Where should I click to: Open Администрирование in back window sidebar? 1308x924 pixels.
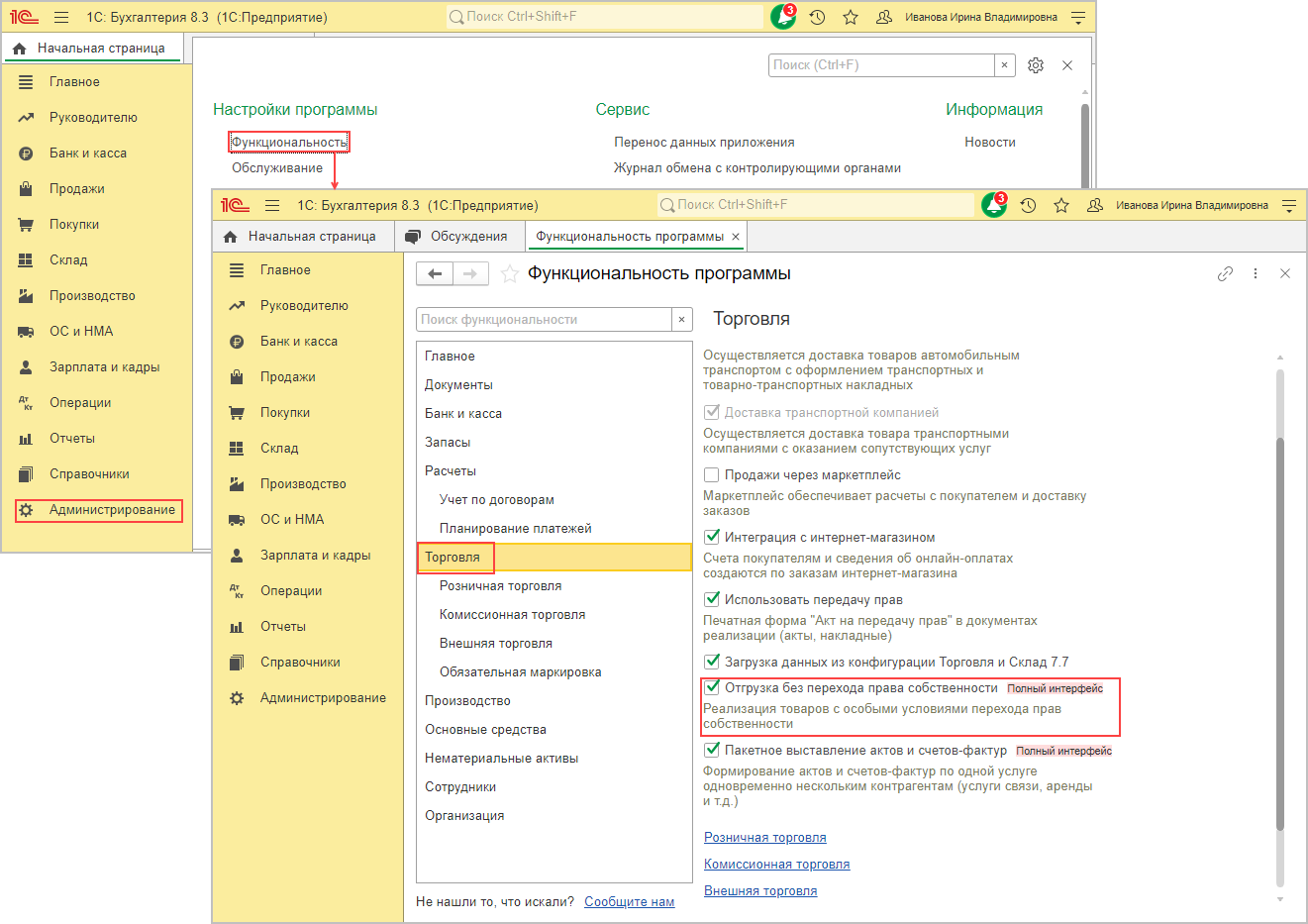pyautogui.click(x=100, y=510)
